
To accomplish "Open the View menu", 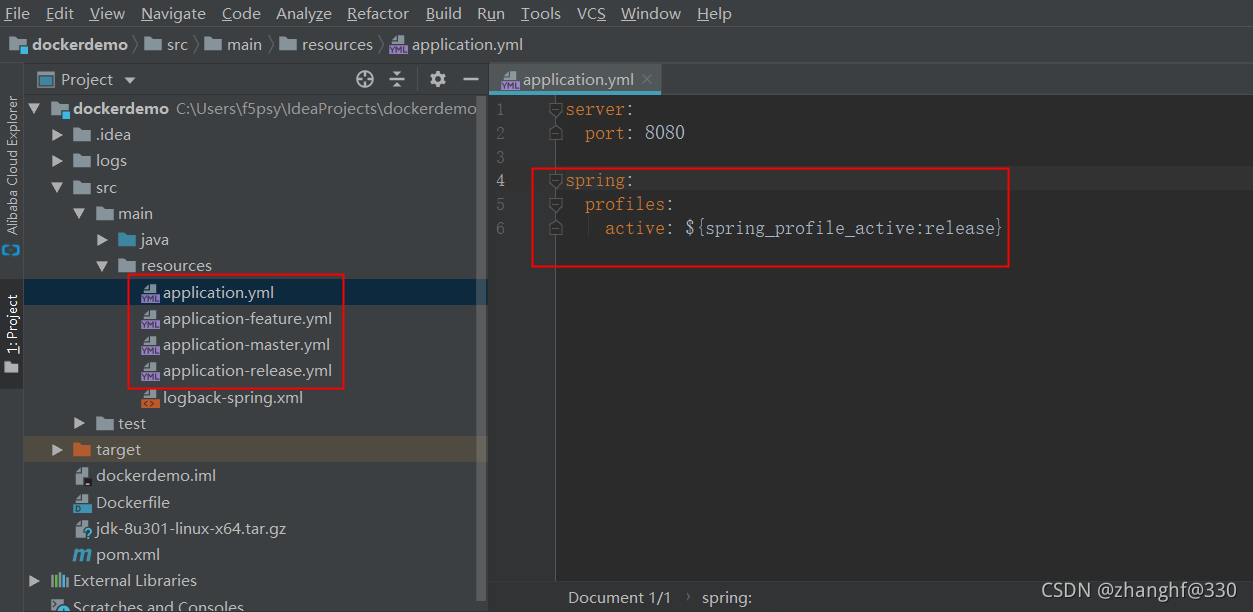I will pos(107,13).
